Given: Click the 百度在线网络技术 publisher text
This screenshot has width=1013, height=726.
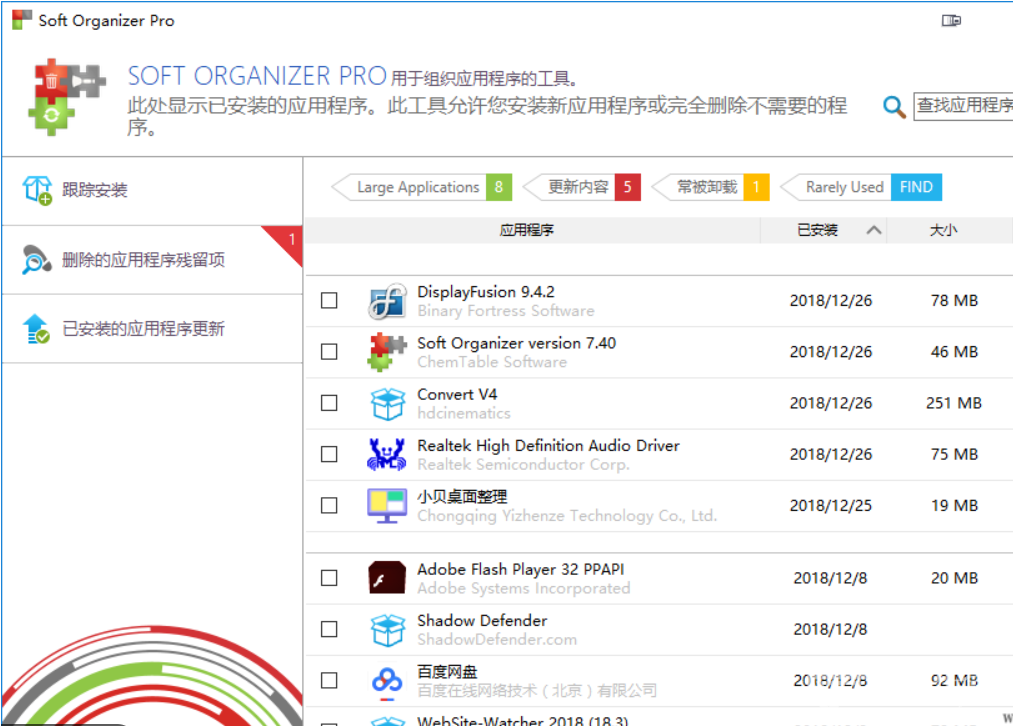Looking at the screenshot, I should 537,690.
